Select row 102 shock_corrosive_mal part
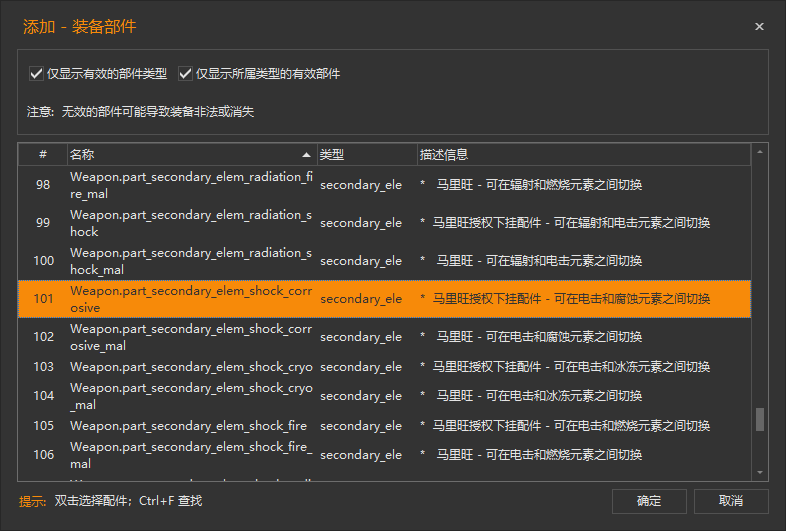This screenshot has width=786, height=531. coord(190,337)
